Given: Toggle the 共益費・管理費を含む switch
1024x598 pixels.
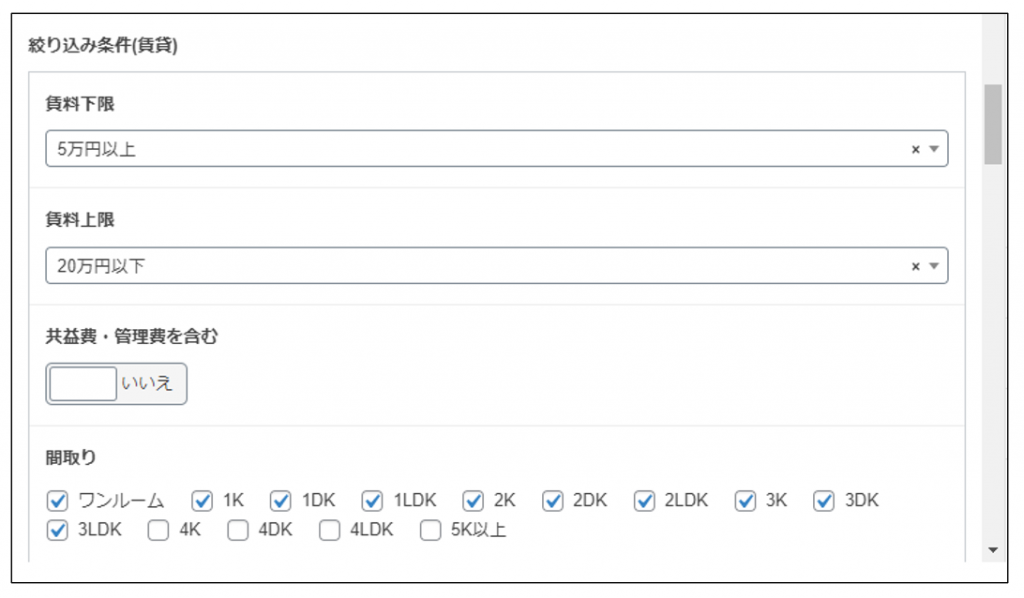Looking at the screenshot, I should (x=116, y=384).
